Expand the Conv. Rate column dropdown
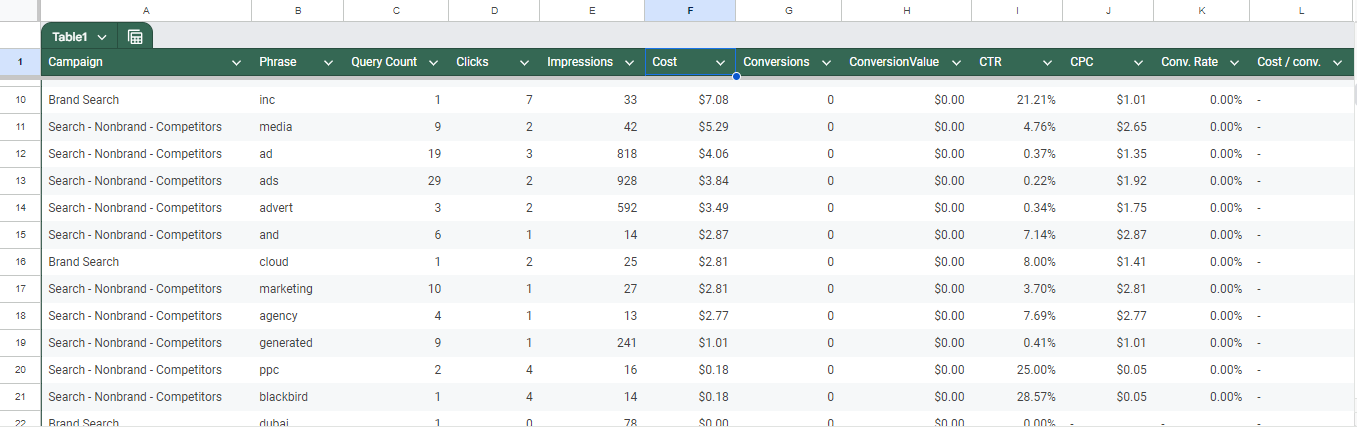 pos(1234,62)
